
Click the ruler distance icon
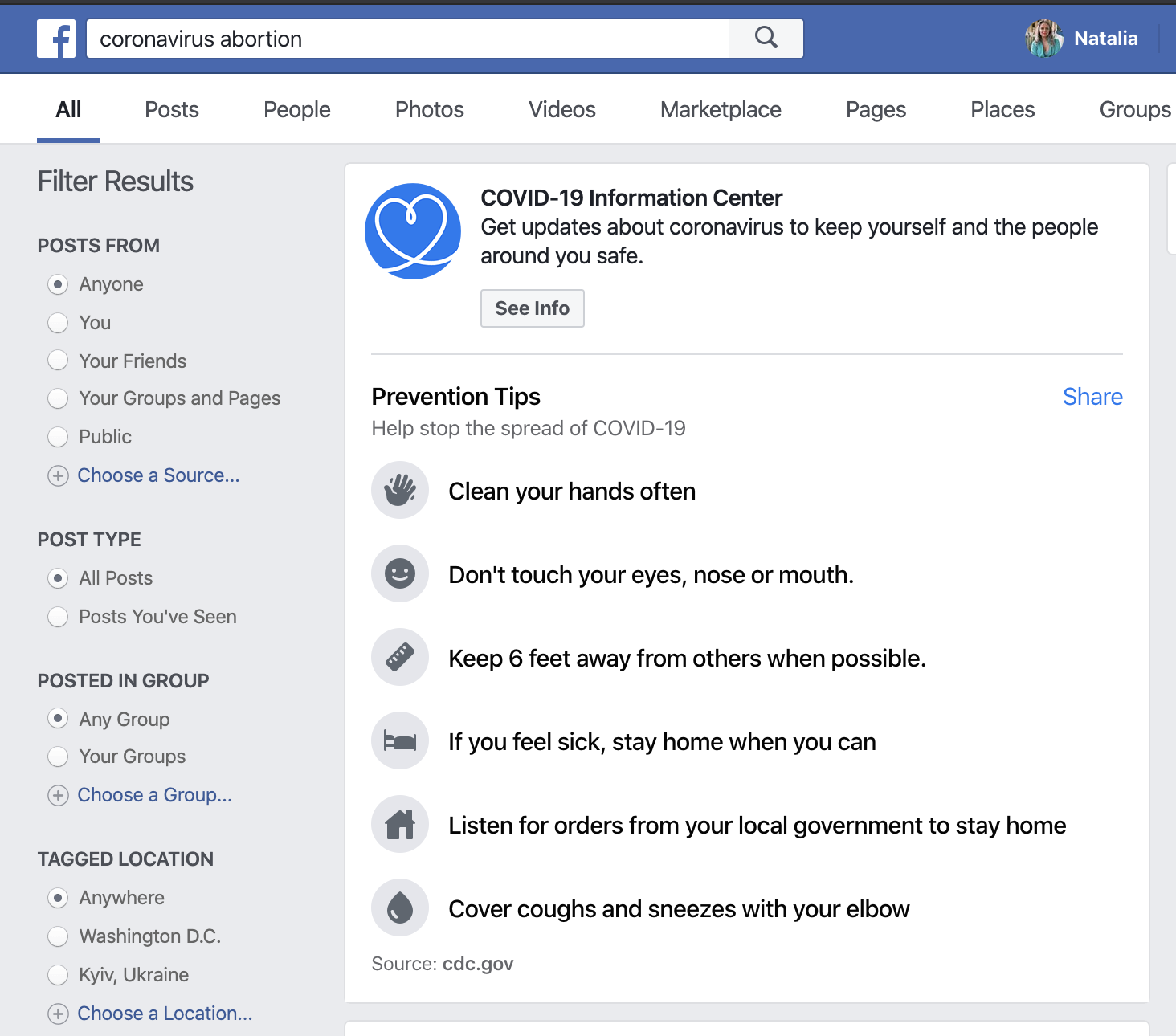pos(400,657)
